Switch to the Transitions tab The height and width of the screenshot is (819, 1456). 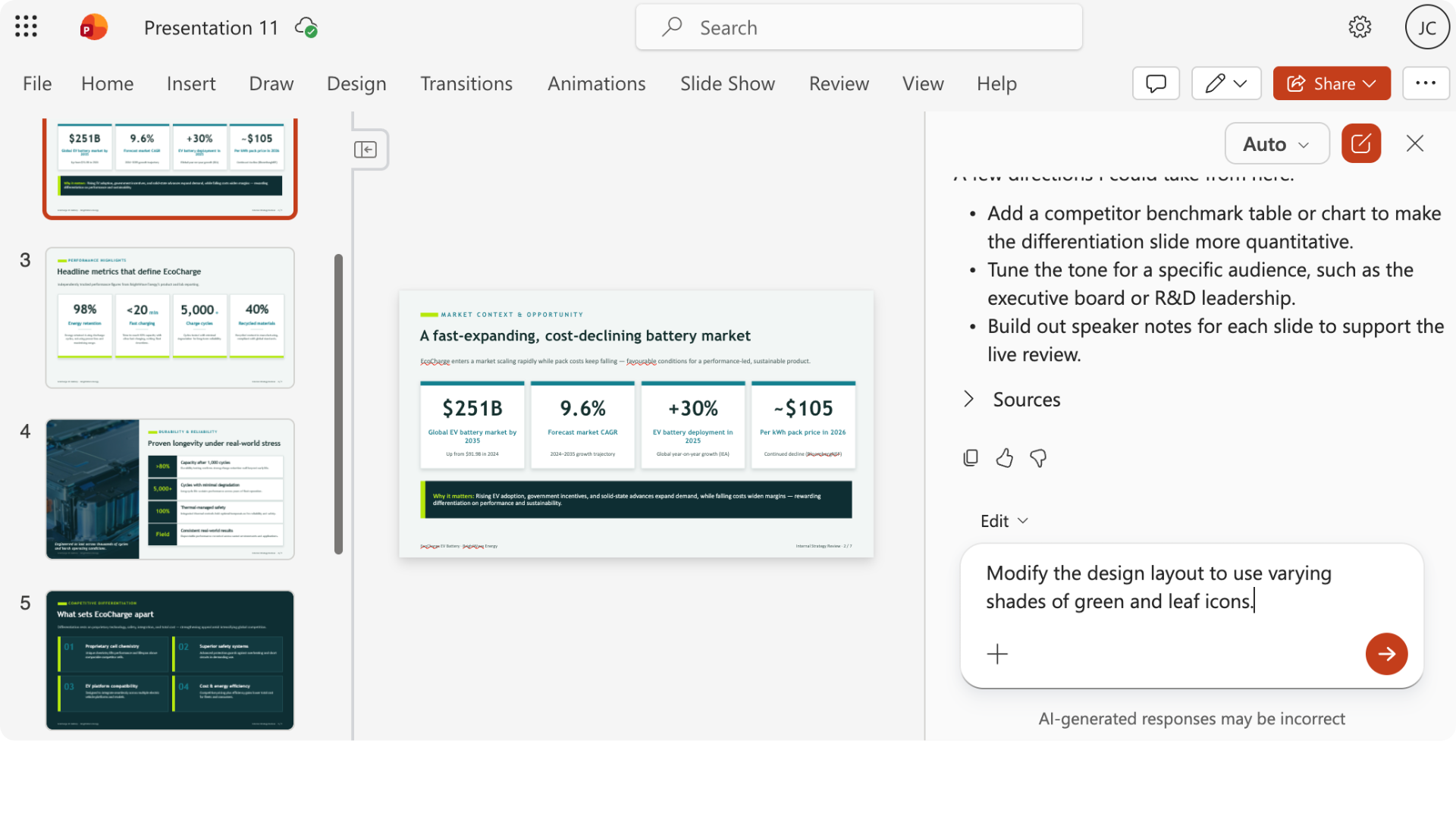466,83
